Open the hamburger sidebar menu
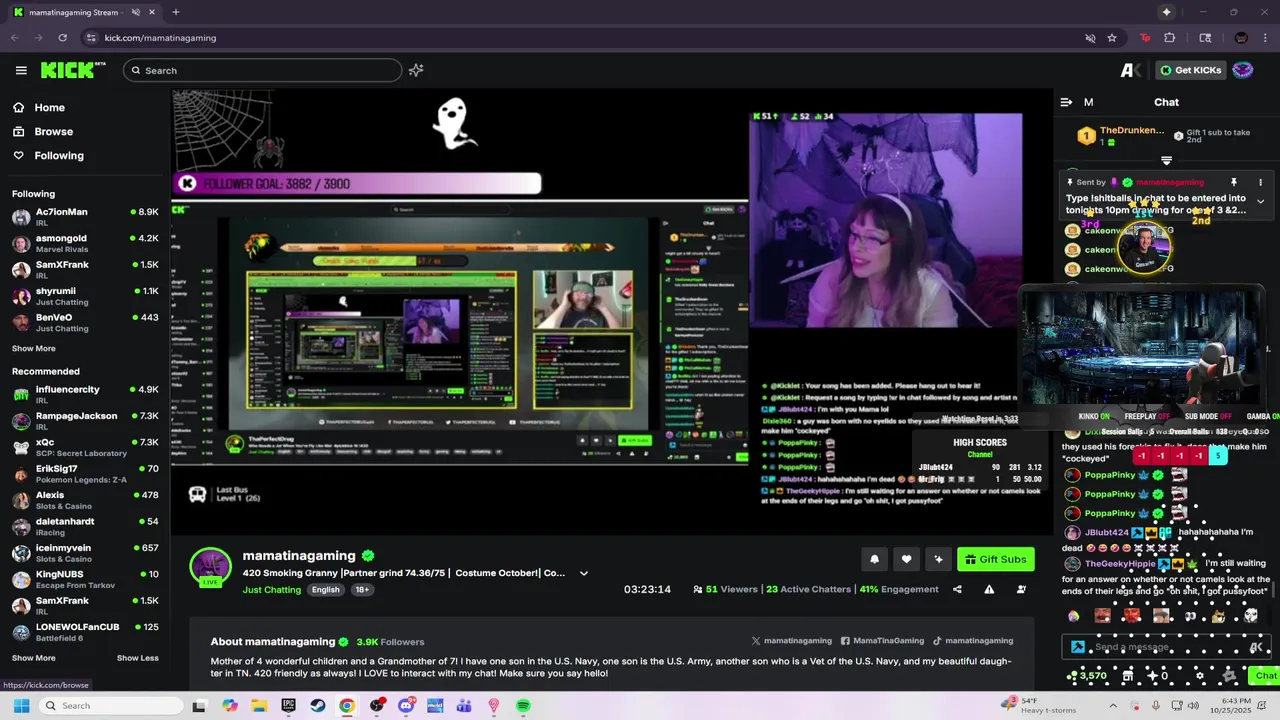Image resolution: width=1280 pixels, height=720 pixels. (21, 70)
